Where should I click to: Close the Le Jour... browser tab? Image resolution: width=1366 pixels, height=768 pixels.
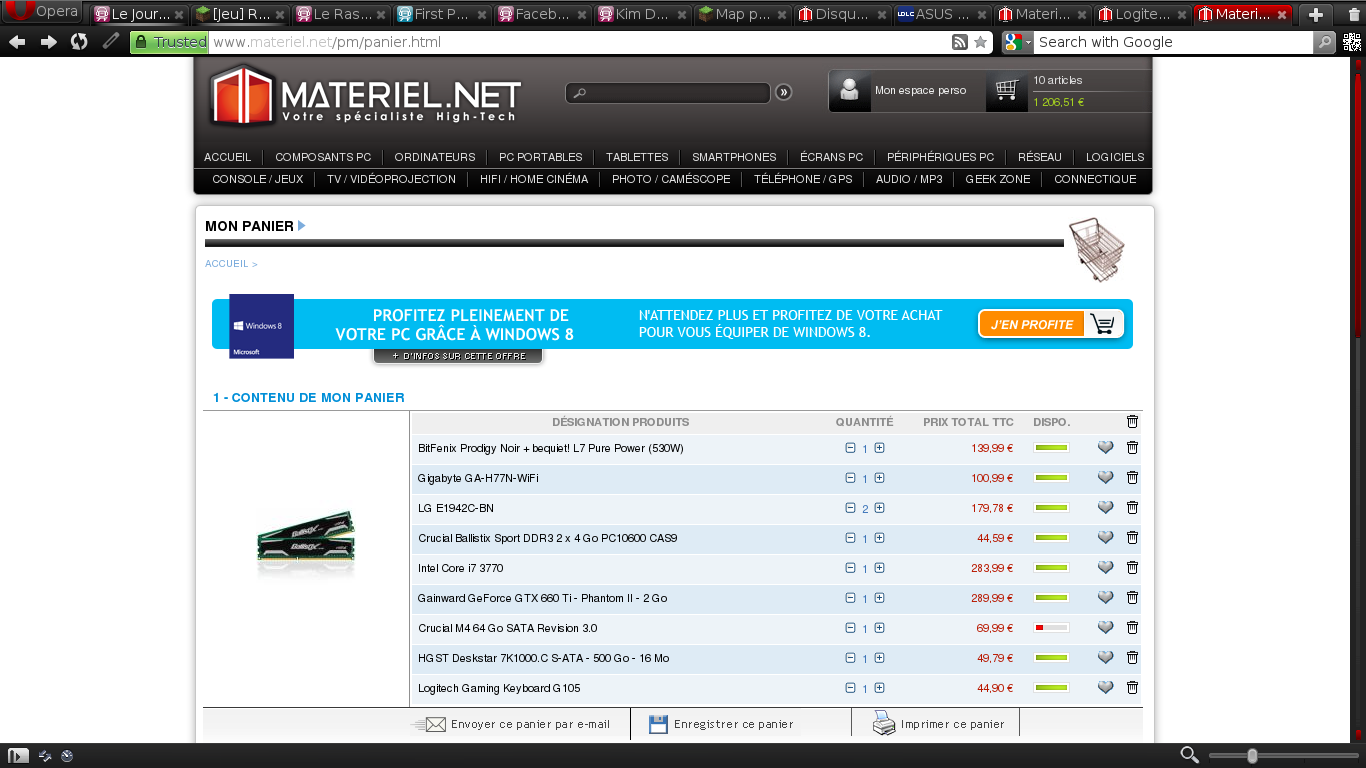tap(179, 15)
